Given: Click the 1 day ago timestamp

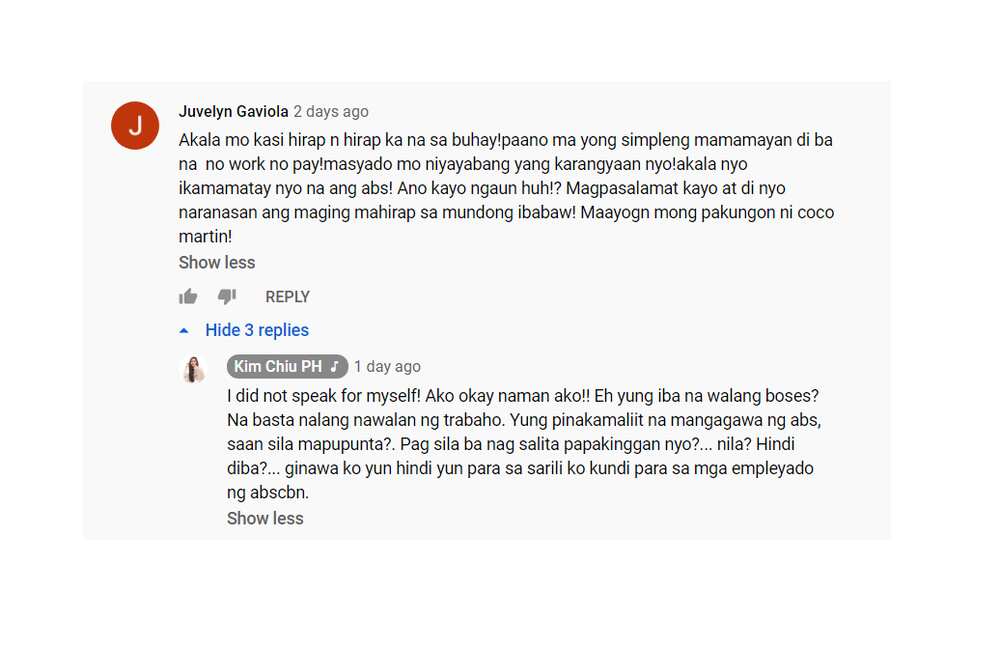Looking at the screenshot, I should click(388, 367).
